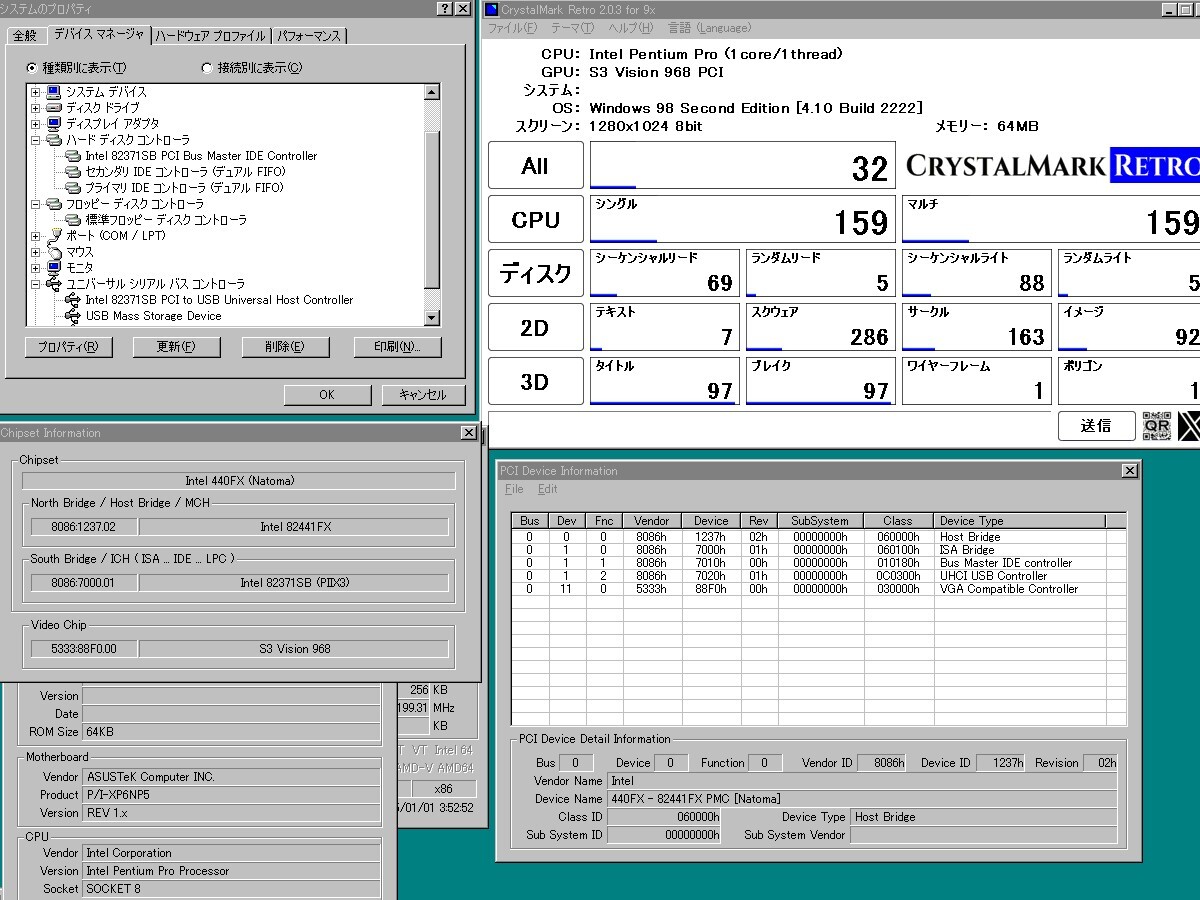Expand the システム デバイス tree node

pyautogui.click(x=36, y=92)
